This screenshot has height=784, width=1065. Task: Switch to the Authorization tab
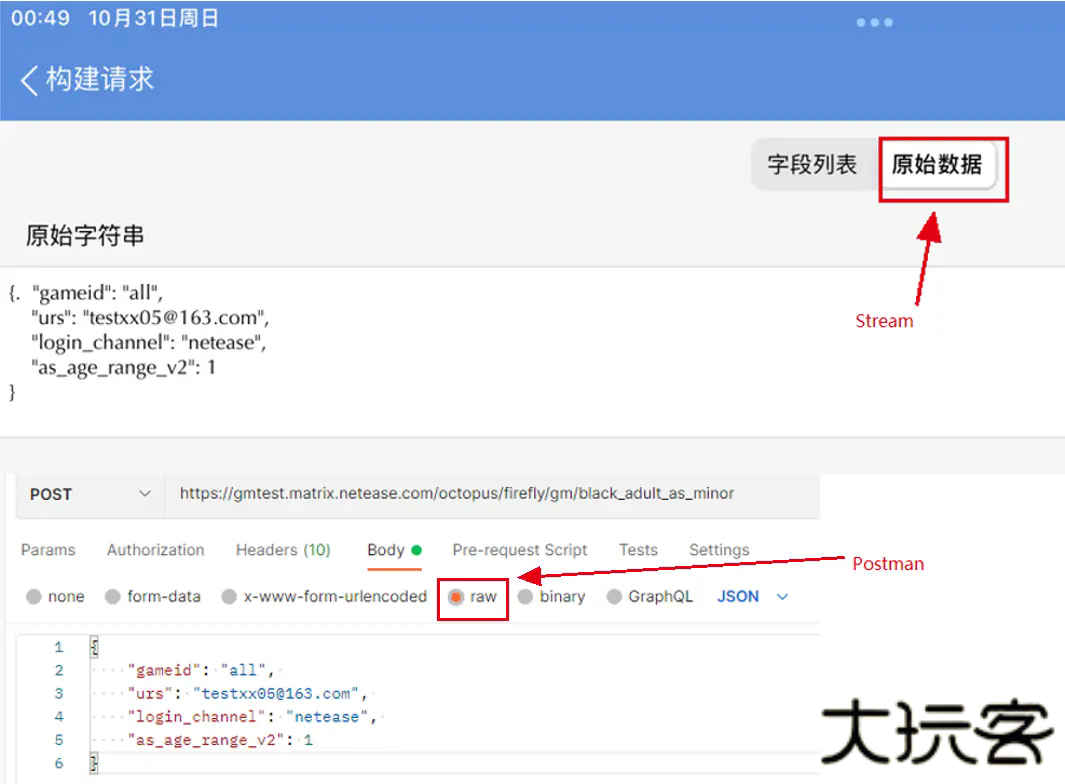pyautogui.click(x=155, y=550)
